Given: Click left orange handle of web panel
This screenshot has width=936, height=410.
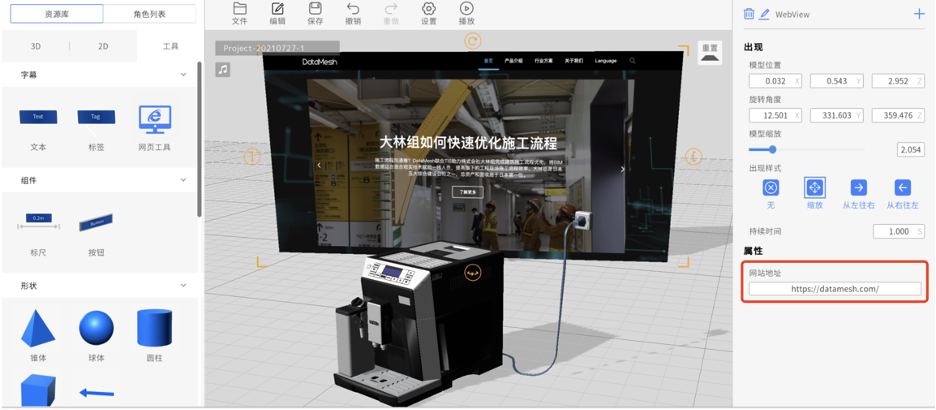Looking at the screenshot, I should [x=253, y=157].
